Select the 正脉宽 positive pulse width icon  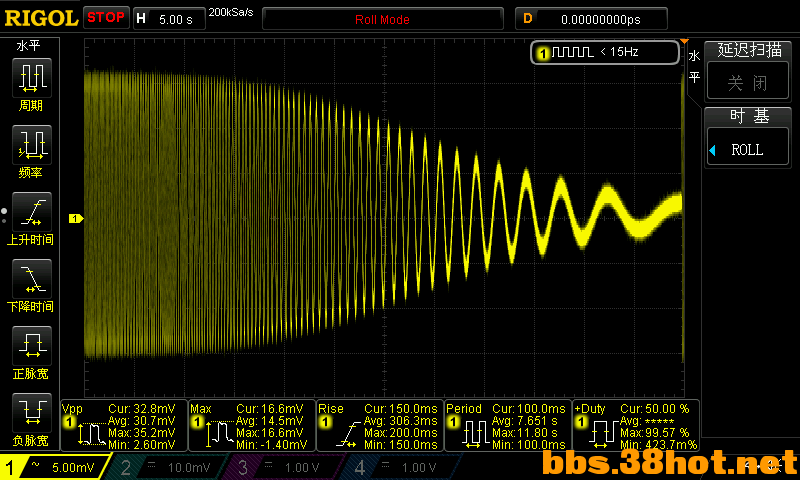click(x=32, y=346)
